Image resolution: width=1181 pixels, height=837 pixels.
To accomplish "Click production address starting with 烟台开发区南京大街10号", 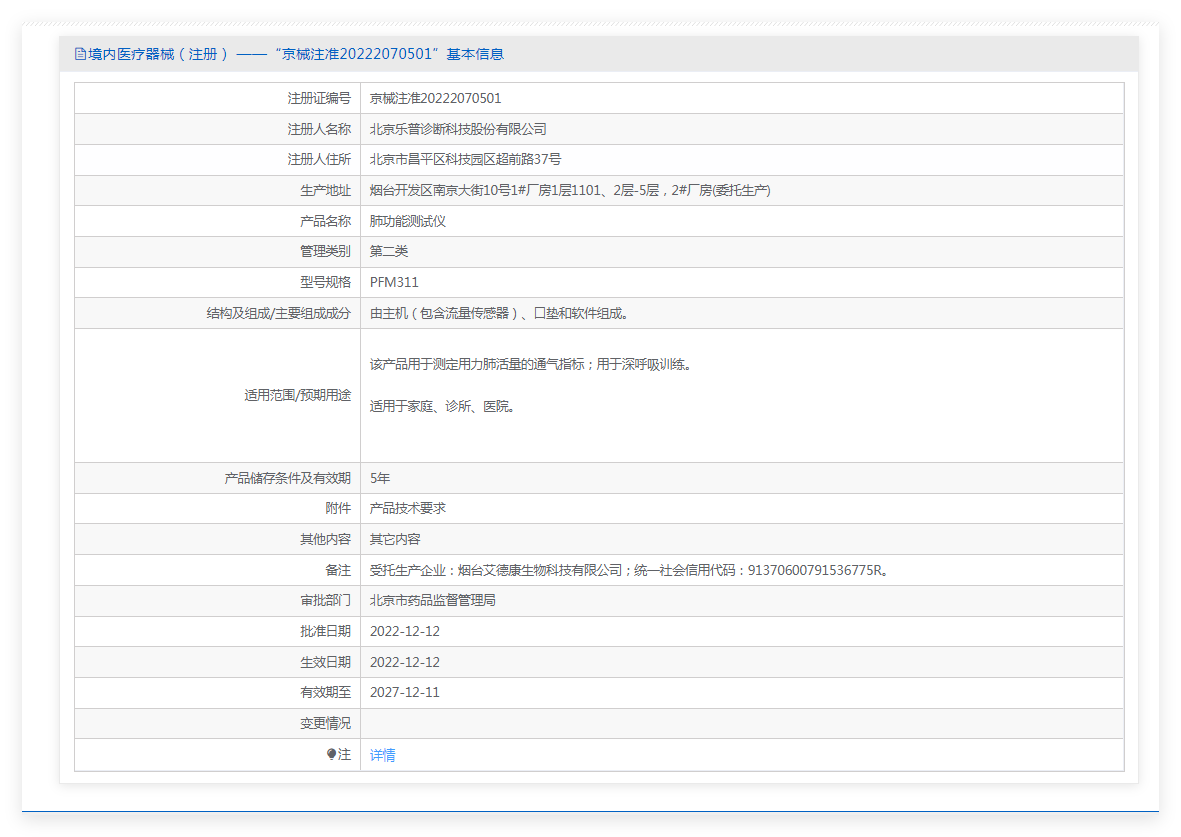I will [x=570, y=191].
